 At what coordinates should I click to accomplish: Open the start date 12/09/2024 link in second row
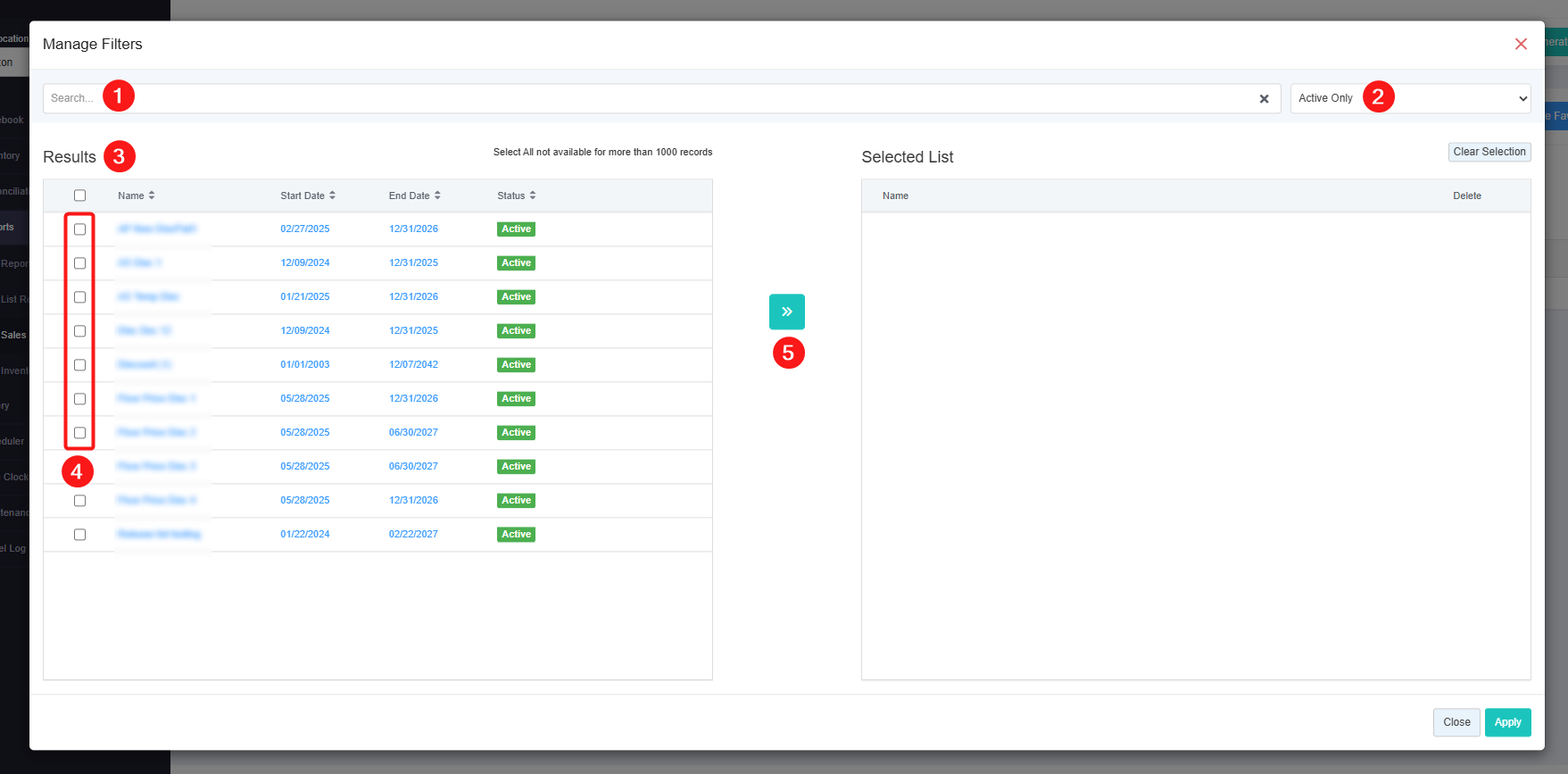tap(305, 263)
